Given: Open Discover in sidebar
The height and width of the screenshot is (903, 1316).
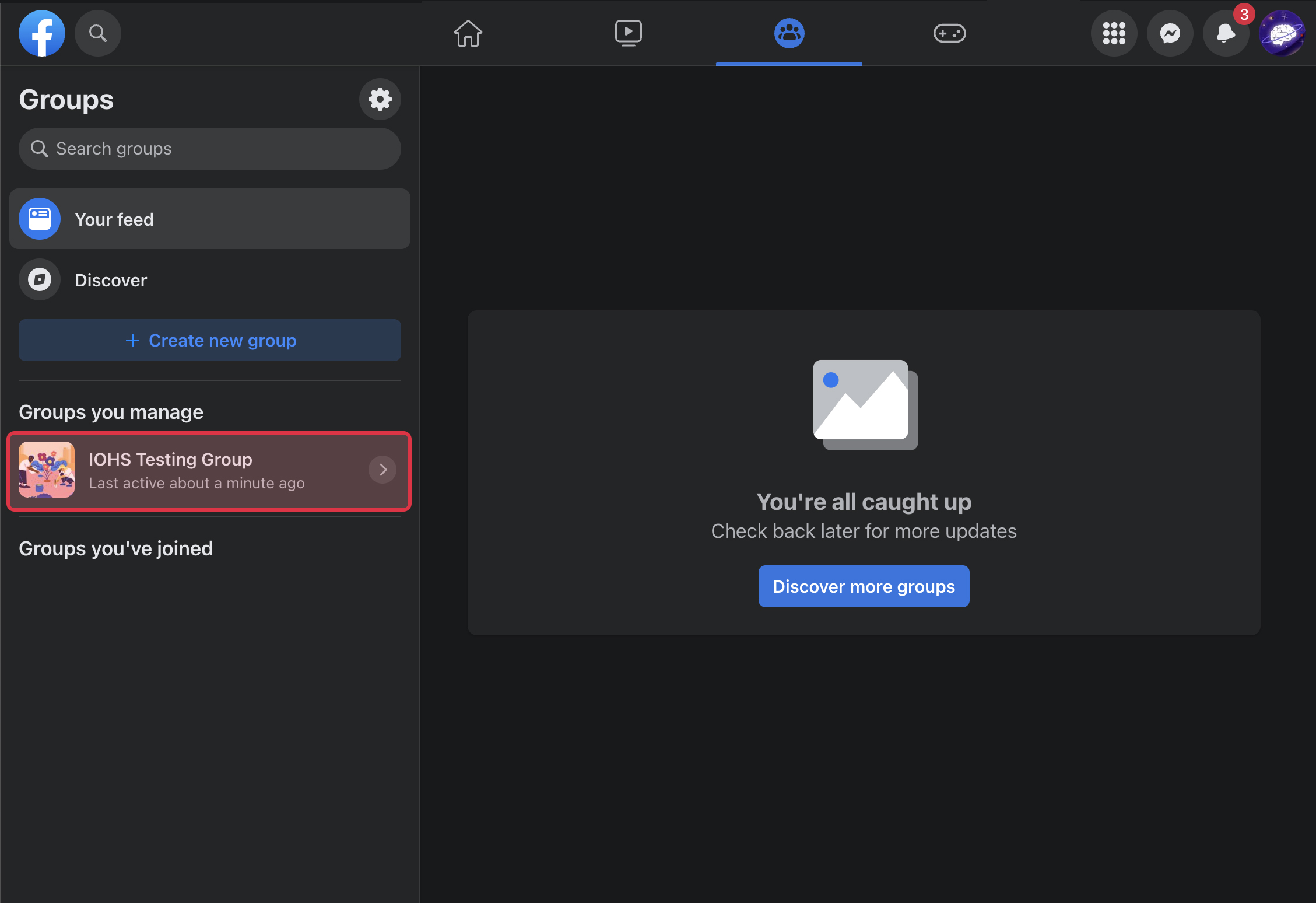Looking at the screenshot, I should pyautogui.click(x=111, y=280).
